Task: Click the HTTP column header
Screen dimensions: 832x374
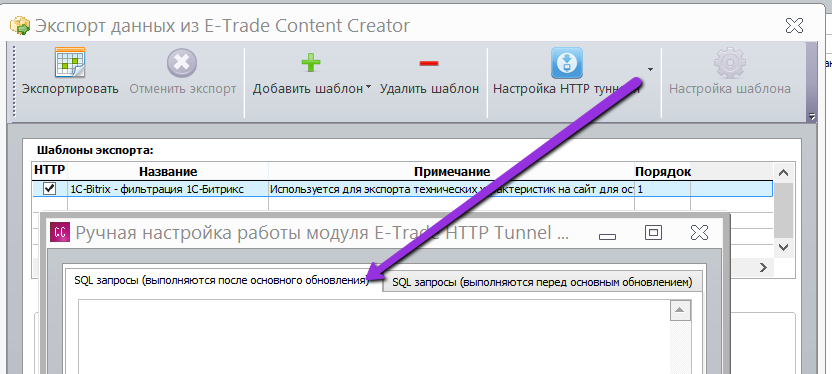Action: pos(49,171)
